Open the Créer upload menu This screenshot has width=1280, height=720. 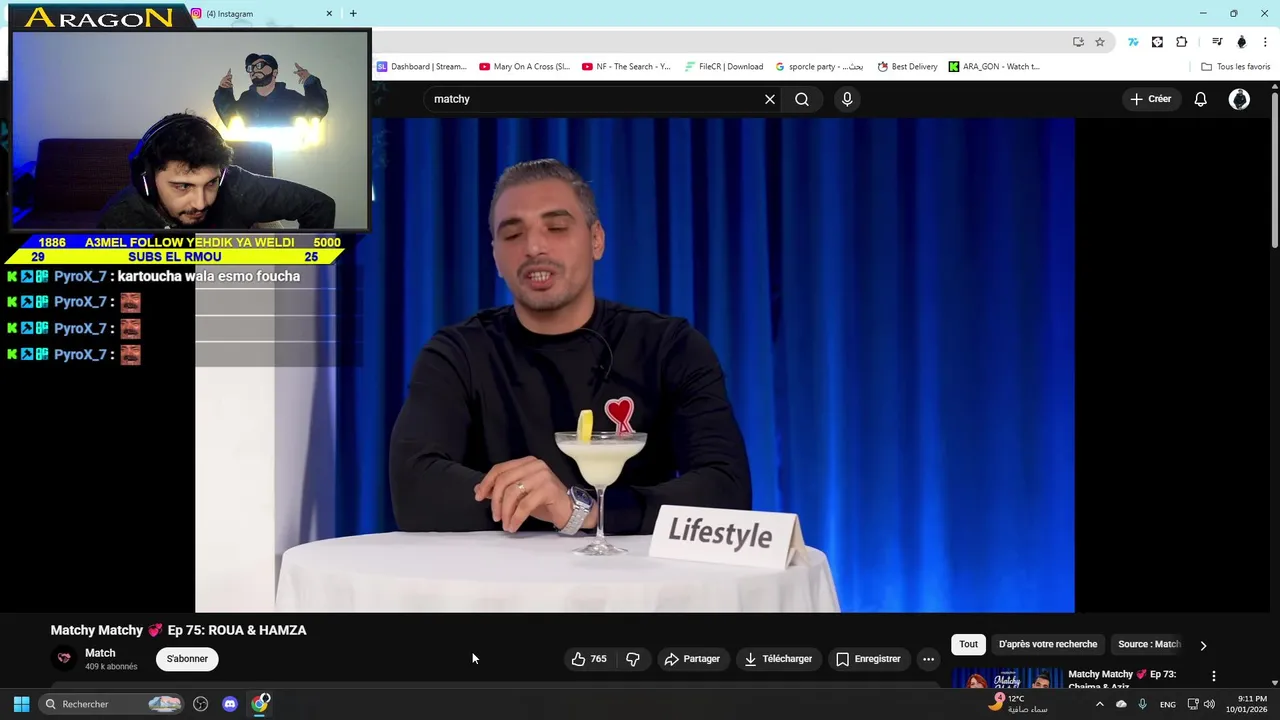tap(1151, 99)
